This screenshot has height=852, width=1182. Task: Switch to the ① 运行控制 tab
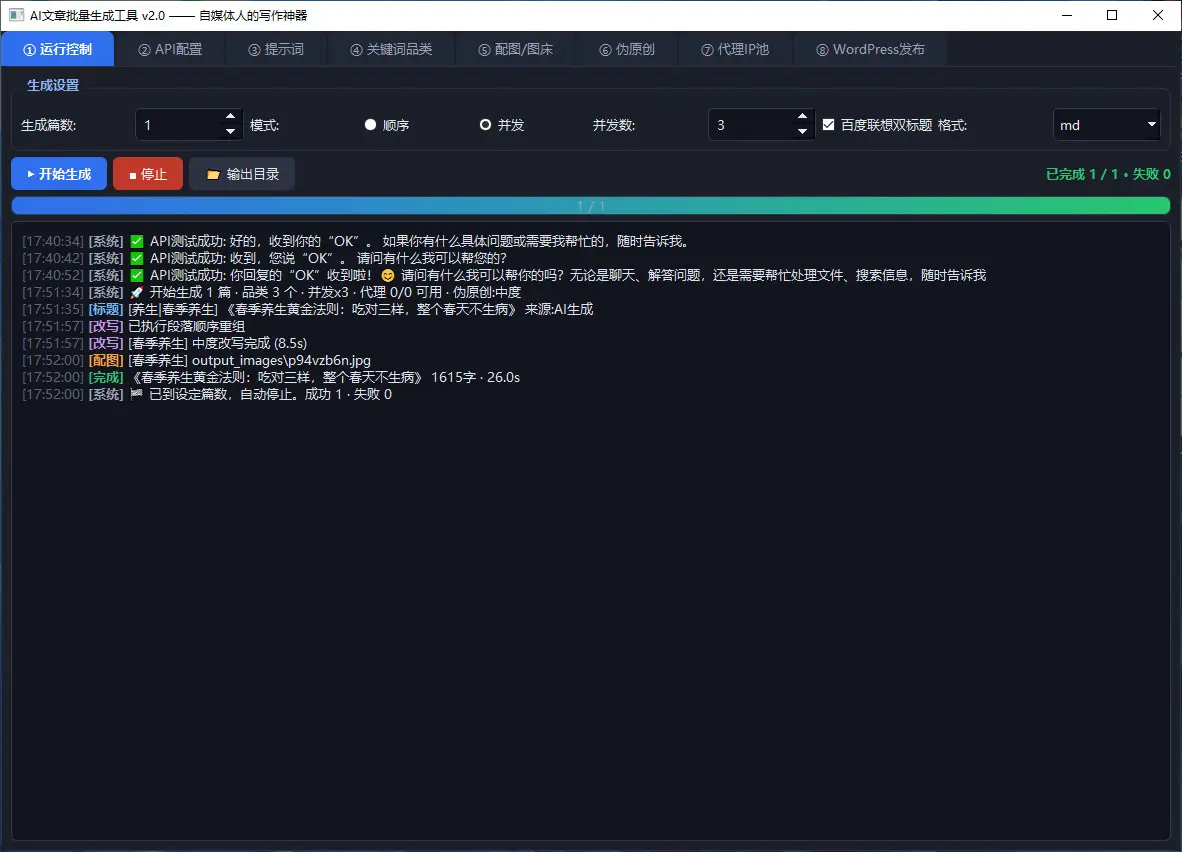(57, 49)
